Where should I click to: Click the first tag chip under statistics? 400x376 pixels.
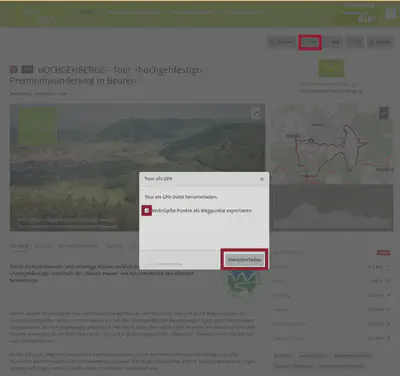[x=283, y=356]
